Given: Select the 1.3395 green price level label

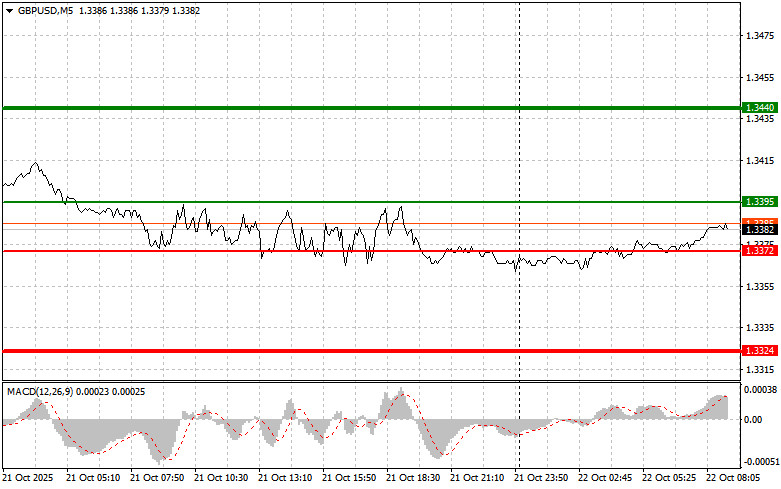Looking at the screenshot, I should point(760,202).
